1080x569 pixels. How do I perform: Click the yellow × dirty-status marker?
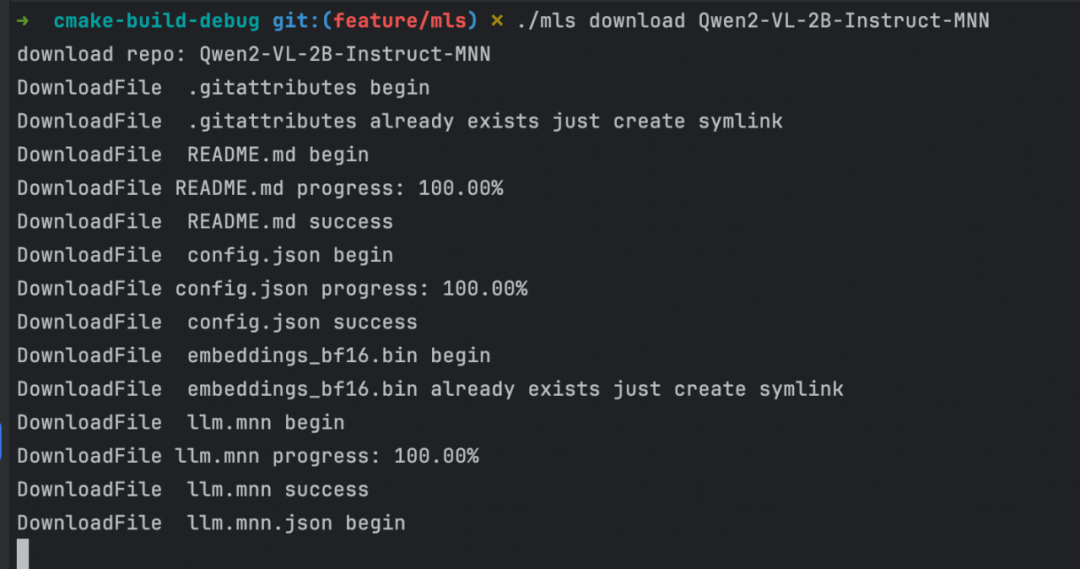click(x=497, y=20)
